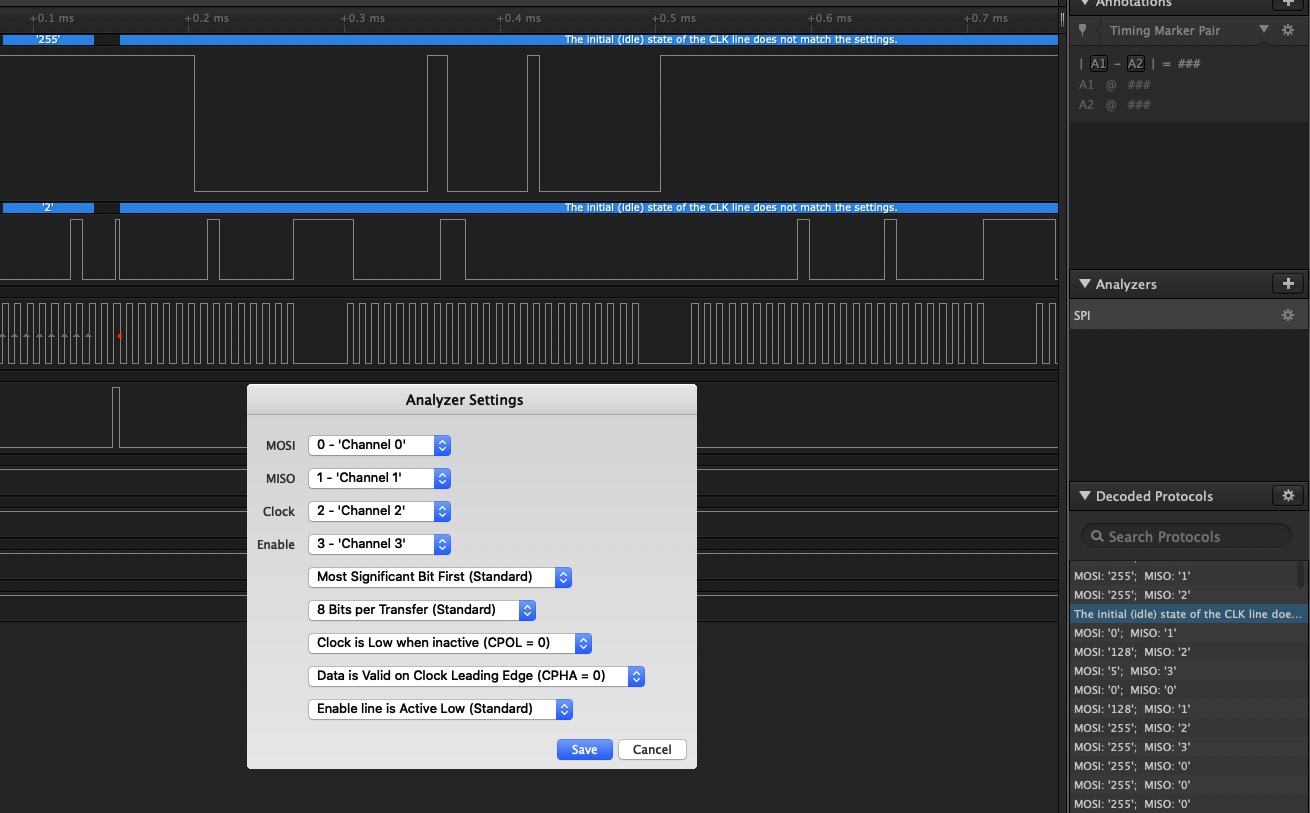The width and height of the screenshot is (1310, 813).
Task: Open the Timing Marker Pair dropdown arrow
Action: (1264, 30)
